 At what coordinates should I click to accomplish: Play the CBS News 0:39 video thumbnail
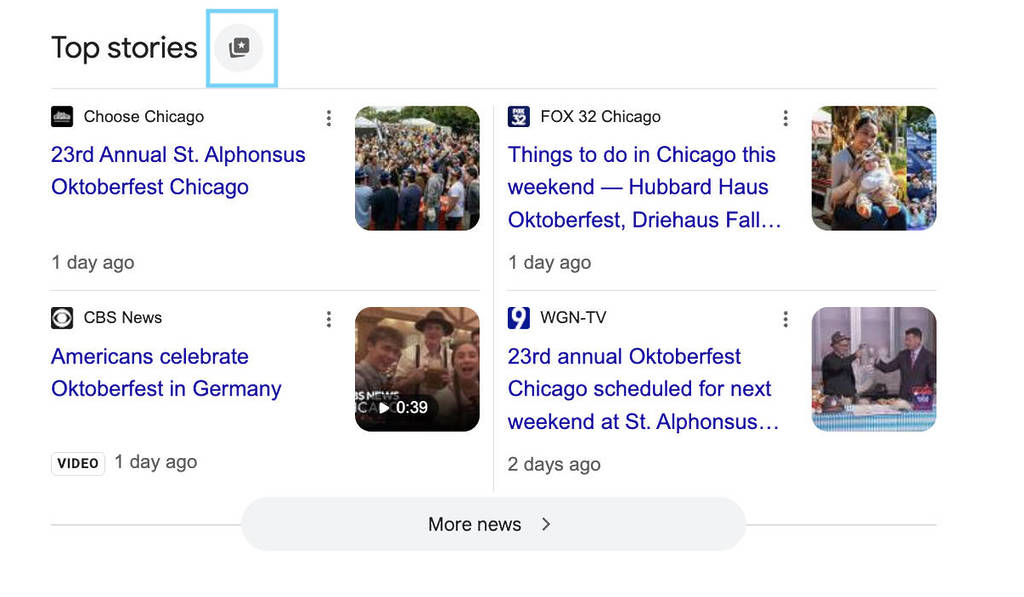click(417, 369)
